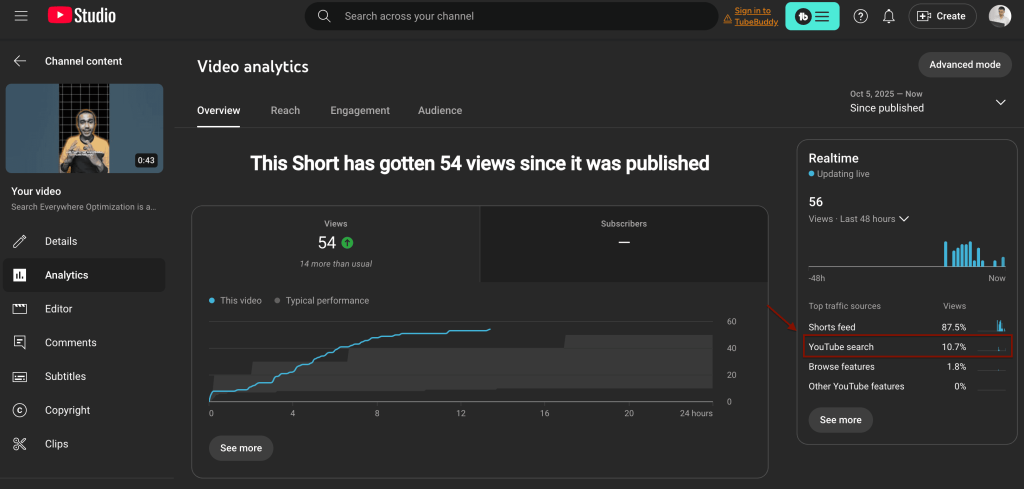Open the notifications bell
1024x489 pixels.
(889, 16)
